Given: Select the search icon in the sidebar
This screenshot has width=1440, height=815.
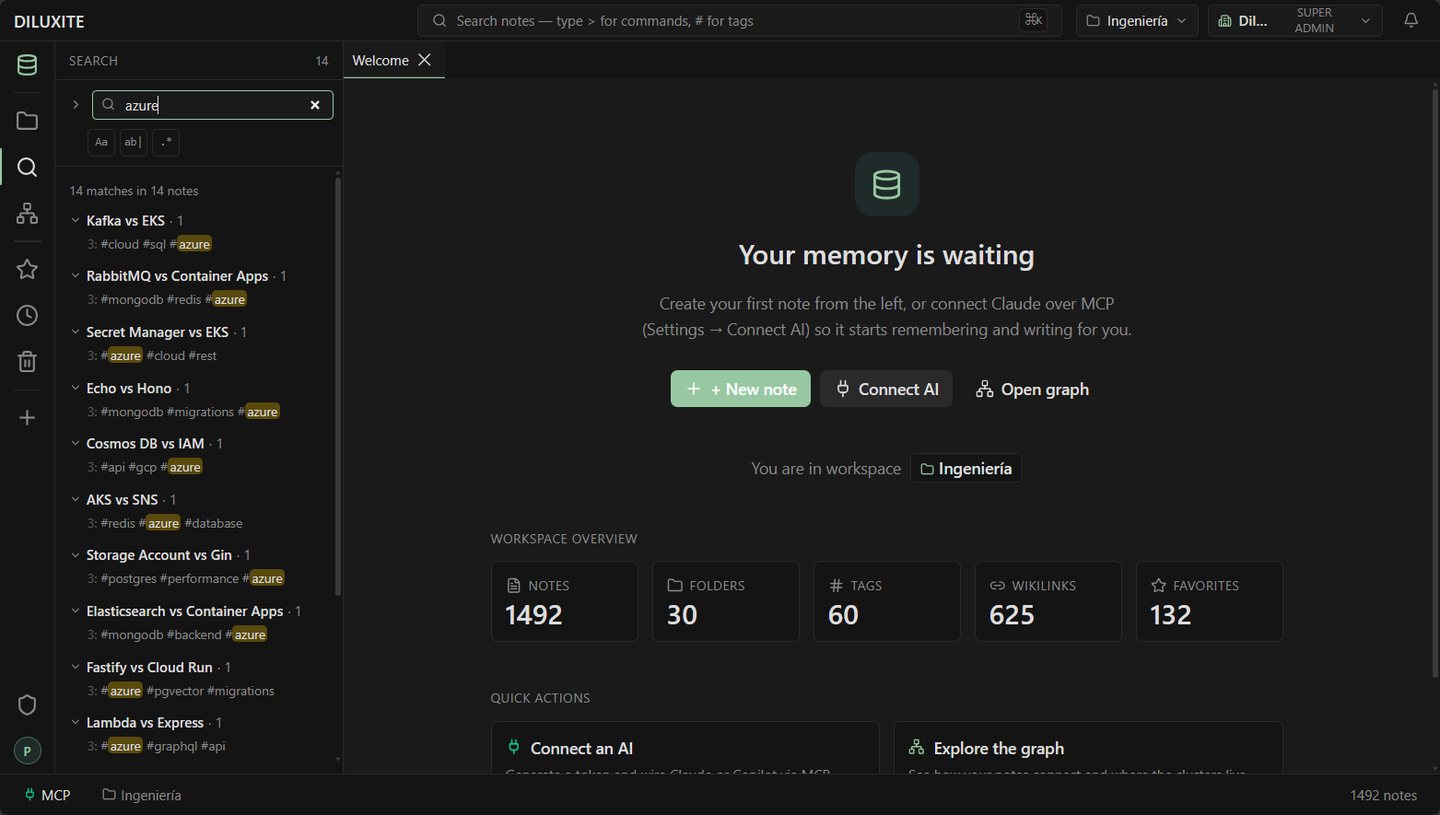Looking at the screenshot, I should tap(27, 167).
